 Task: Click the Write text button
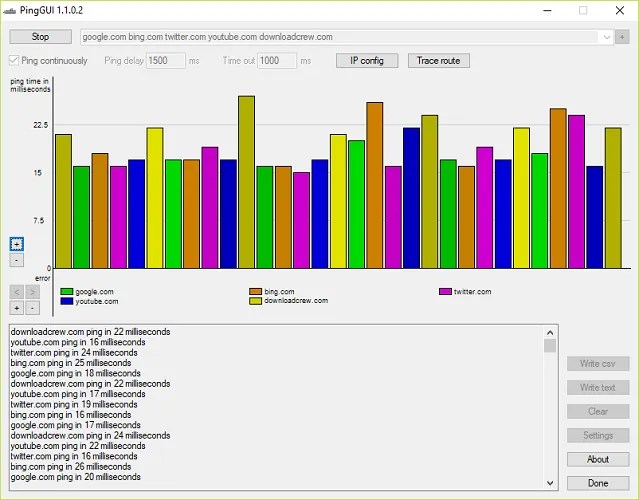click(598, 388)
